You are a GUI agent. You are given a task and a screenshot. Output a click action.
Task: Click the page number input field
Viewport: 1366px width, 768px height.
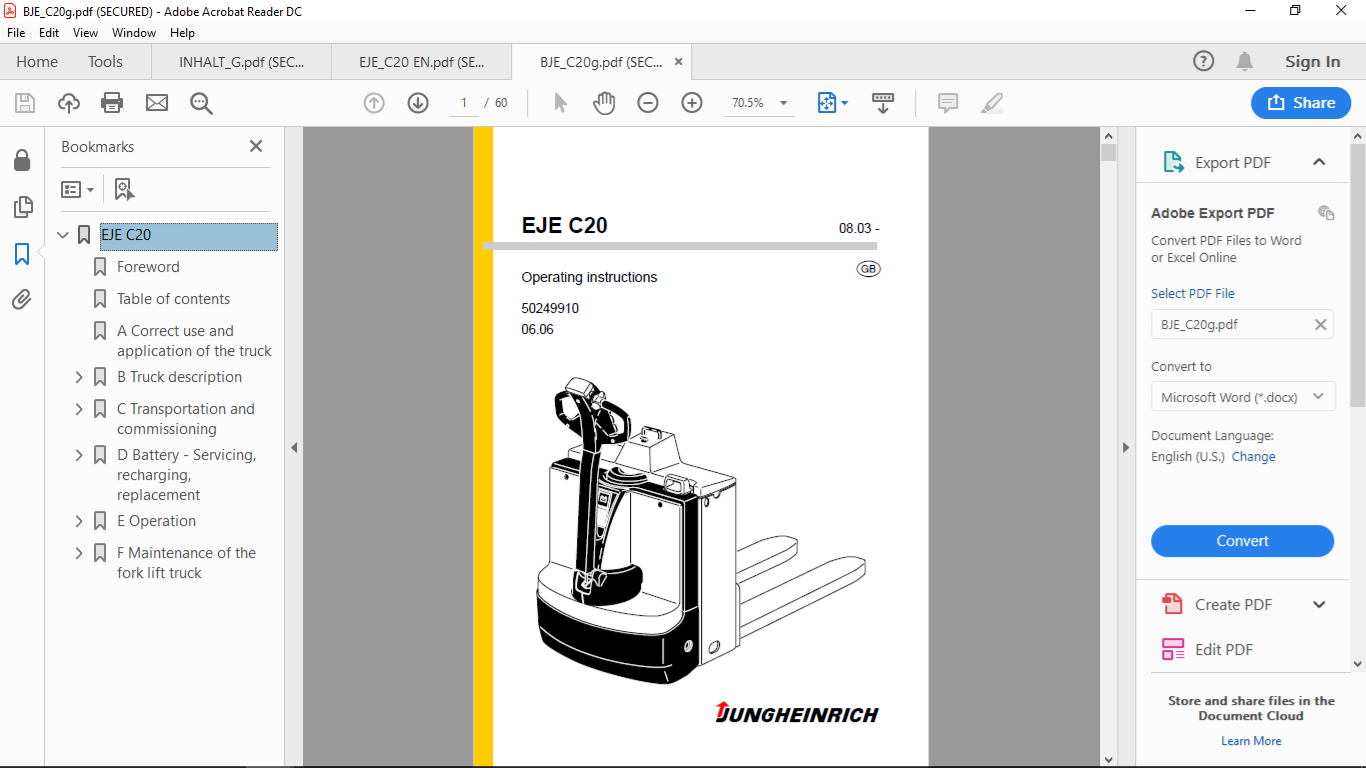464,103
